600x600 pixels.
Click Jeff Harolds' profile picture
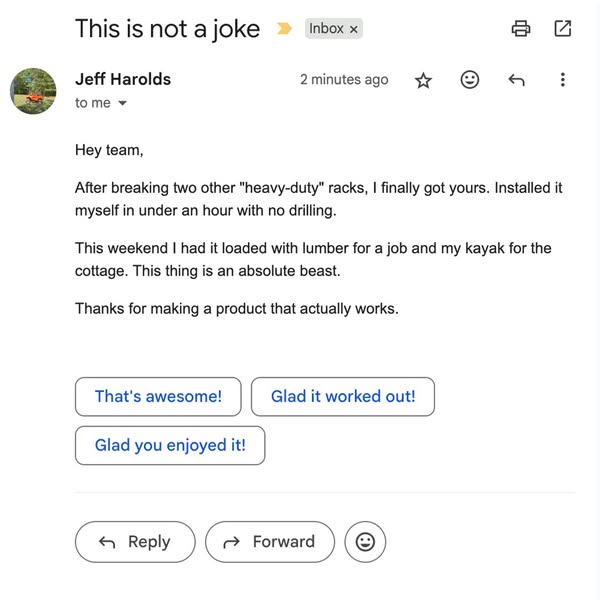(33, 91)
